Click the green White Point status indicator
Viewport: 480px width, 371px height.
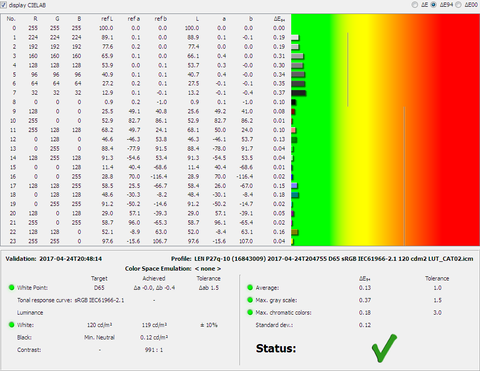(12, 287)
